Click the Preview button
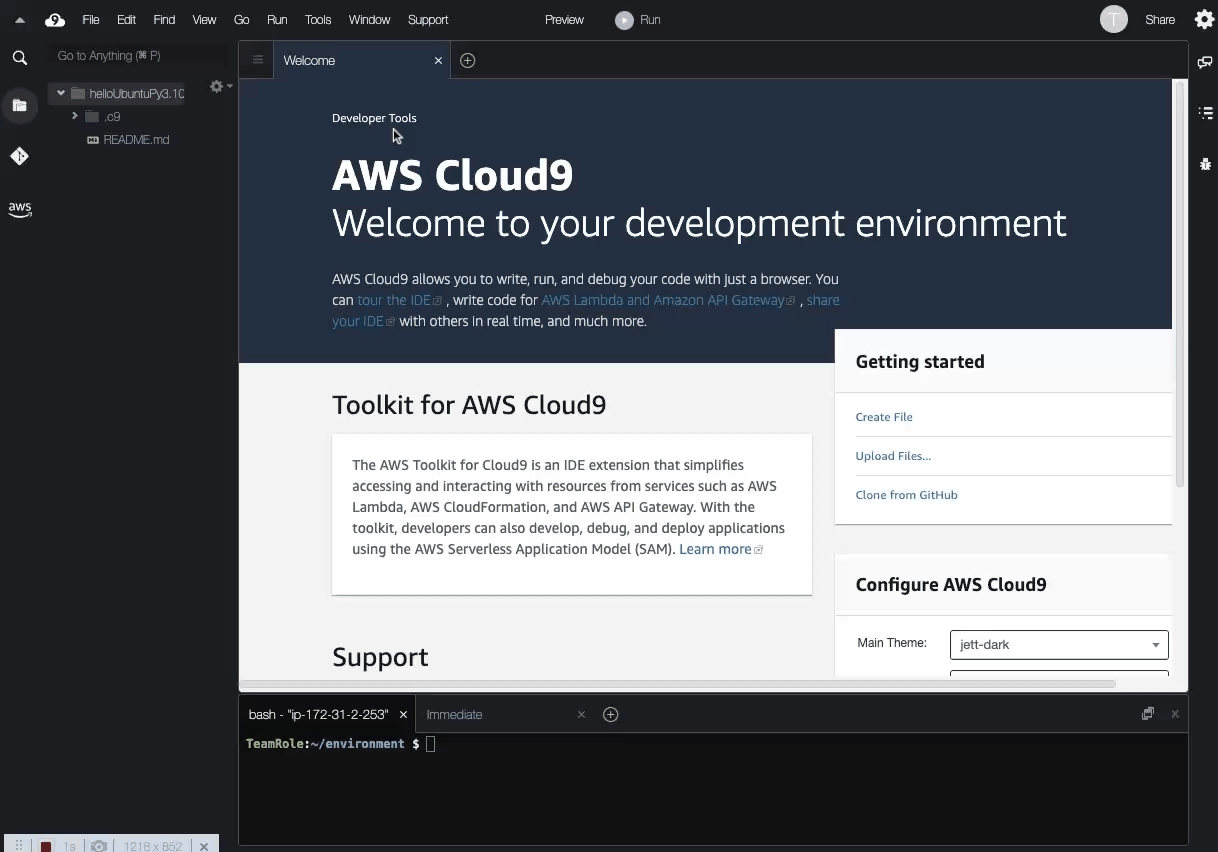 tap(564, 20)
